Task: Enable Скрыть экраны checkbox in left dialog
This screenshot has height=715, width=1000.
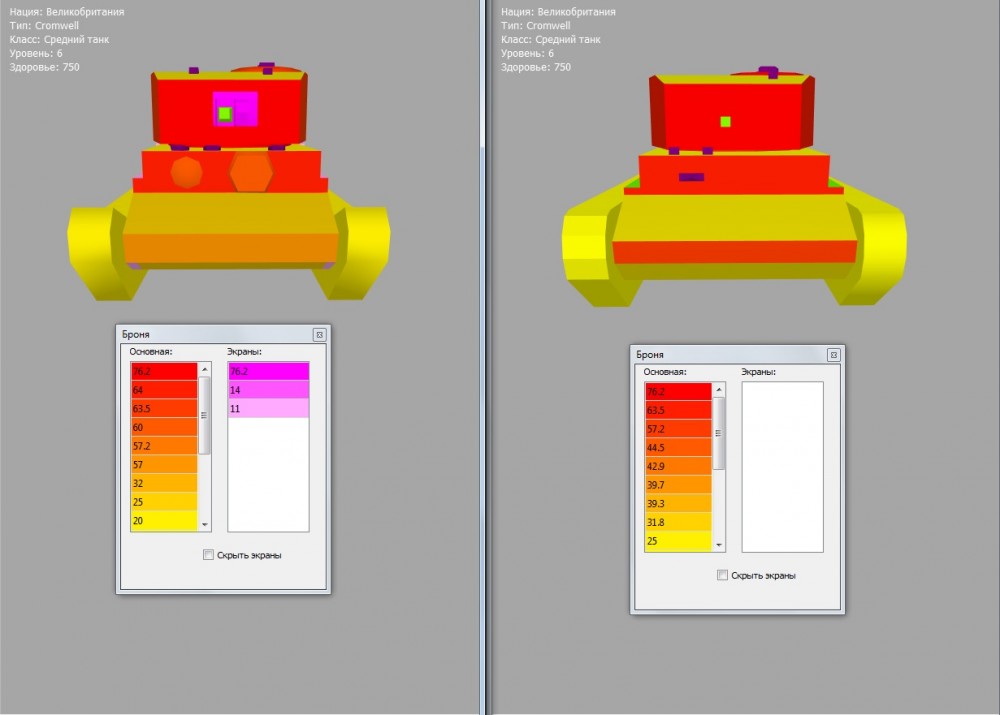Action: 208,555
